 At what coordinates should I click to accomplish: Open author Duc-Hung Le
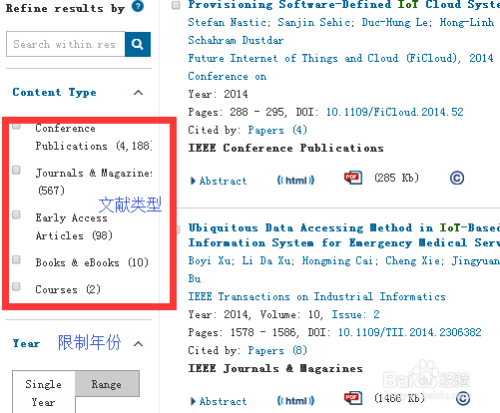coord(396,22)
